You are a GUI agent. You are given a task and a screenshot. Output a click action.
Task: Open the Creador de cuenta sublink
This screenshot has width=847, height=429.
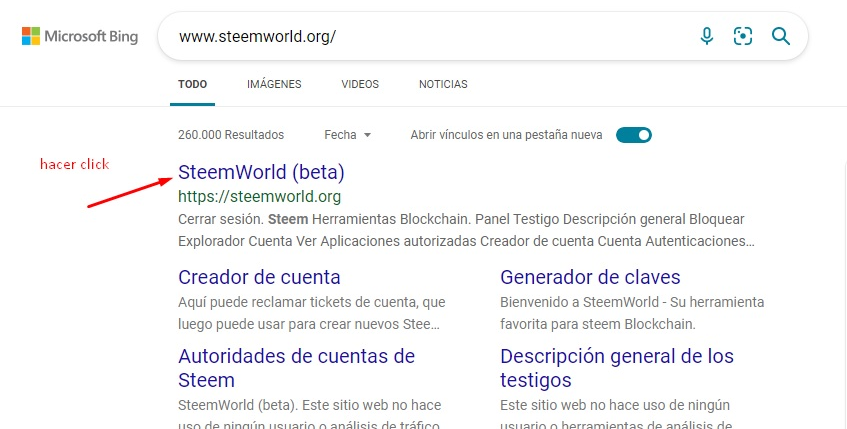(x=259, y=277)
